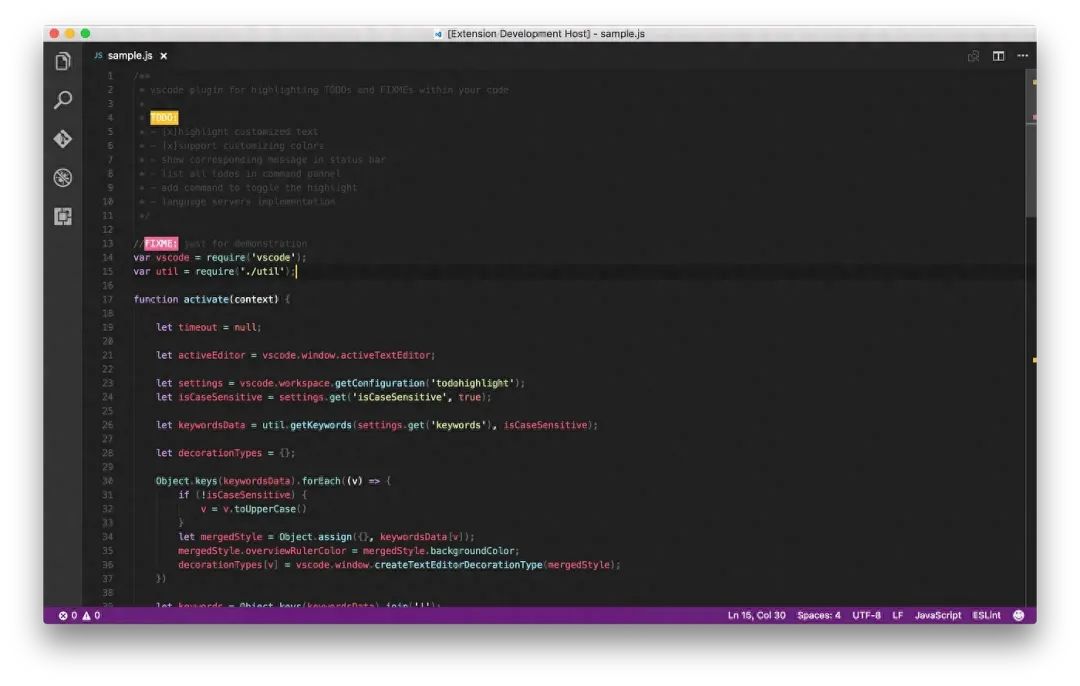Viewport: 1080px width, 686px height.
Task: Click the open changes icon in editor toolbar
Action: click(x=973, y=56)
